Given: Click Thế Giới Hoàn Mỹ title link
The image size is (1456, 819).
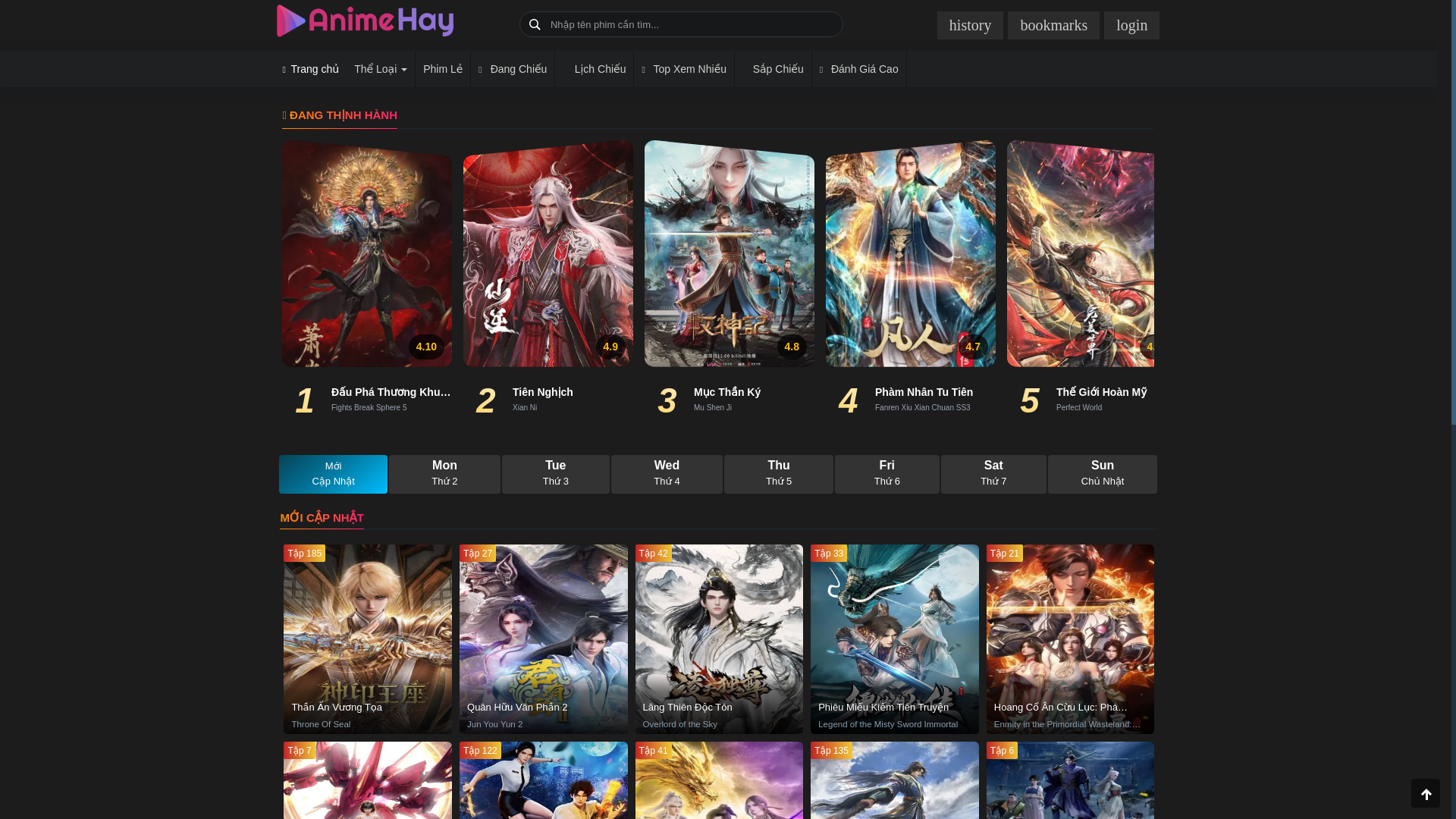Looking at the screenshot, I should click(1102, 392).
